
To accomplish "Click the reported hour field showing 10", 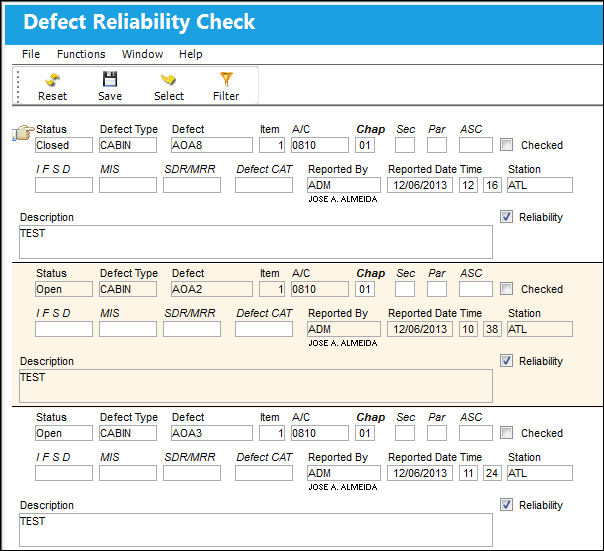I will [468, 329].
